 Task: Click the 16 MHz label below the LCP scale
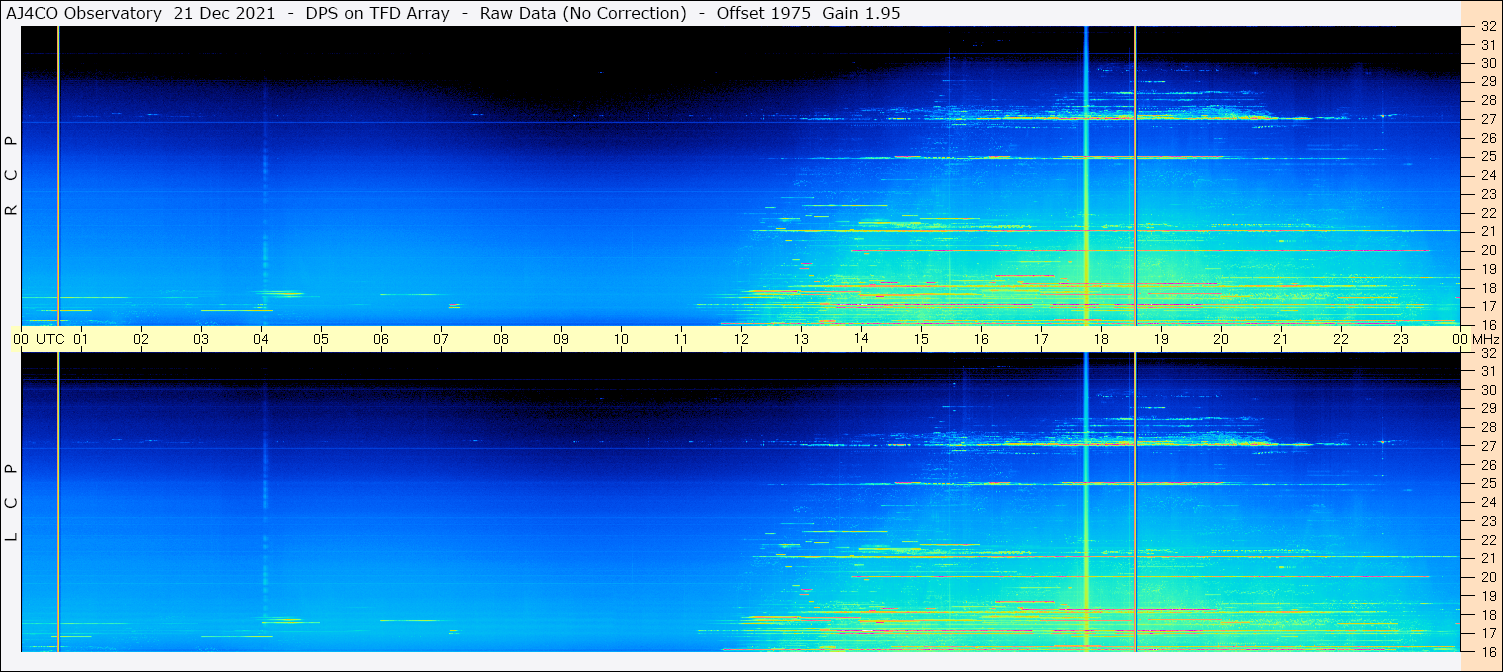click(1487, 651)
